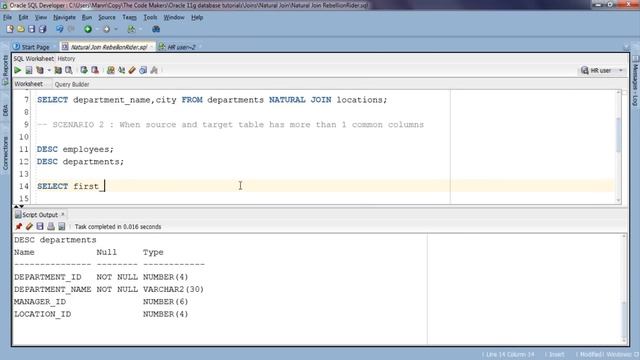Click the 'DESC employees;' line in the editor

[x=75, y=149]
